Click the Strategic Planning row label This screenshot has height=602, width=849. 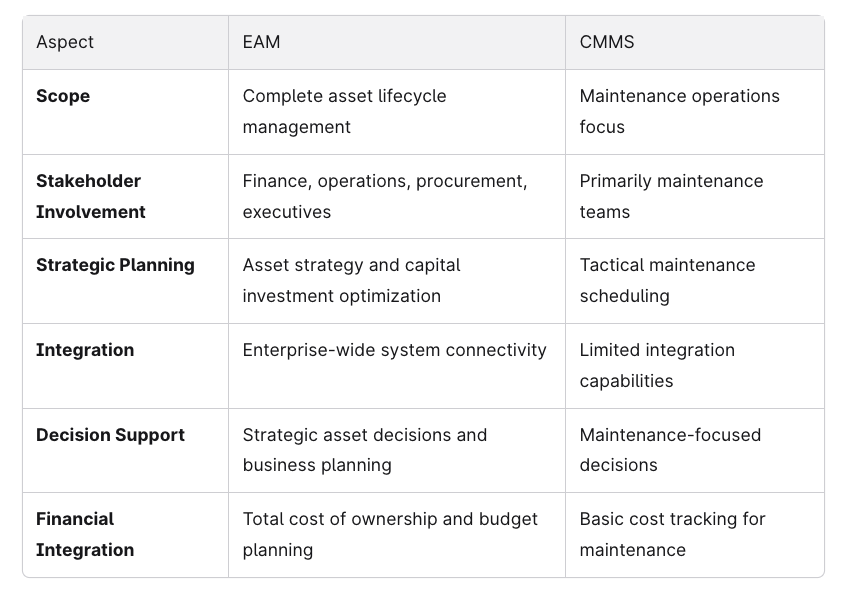click(115, 265)
